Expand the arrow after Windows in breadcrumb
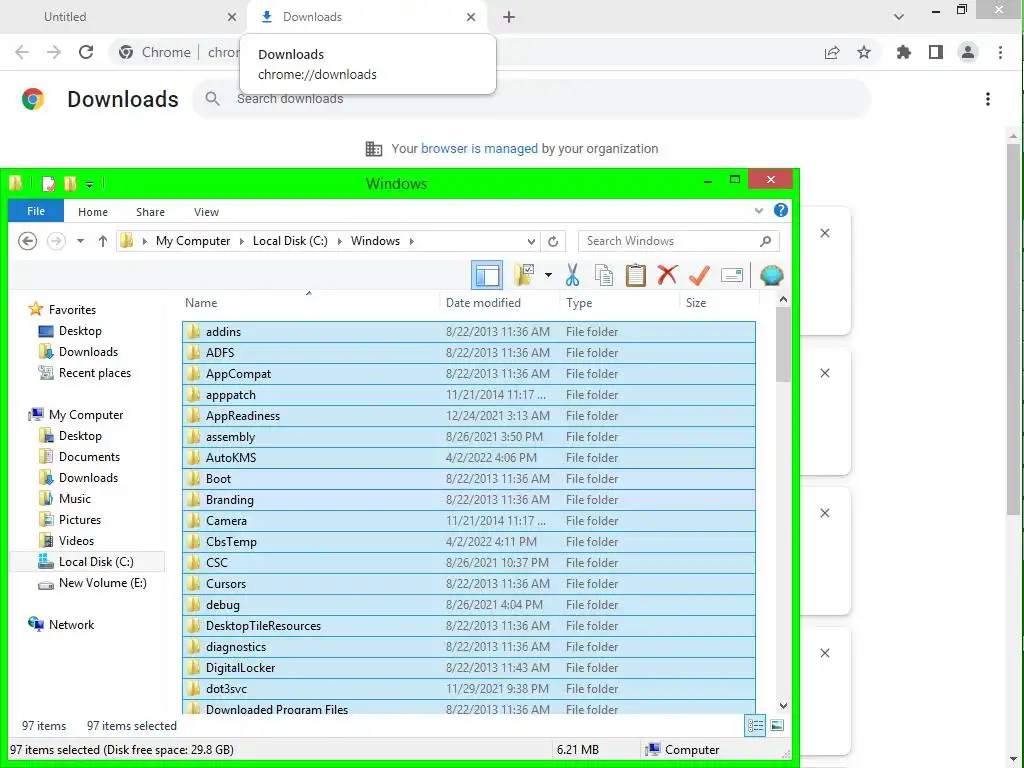 pos(411,241)
